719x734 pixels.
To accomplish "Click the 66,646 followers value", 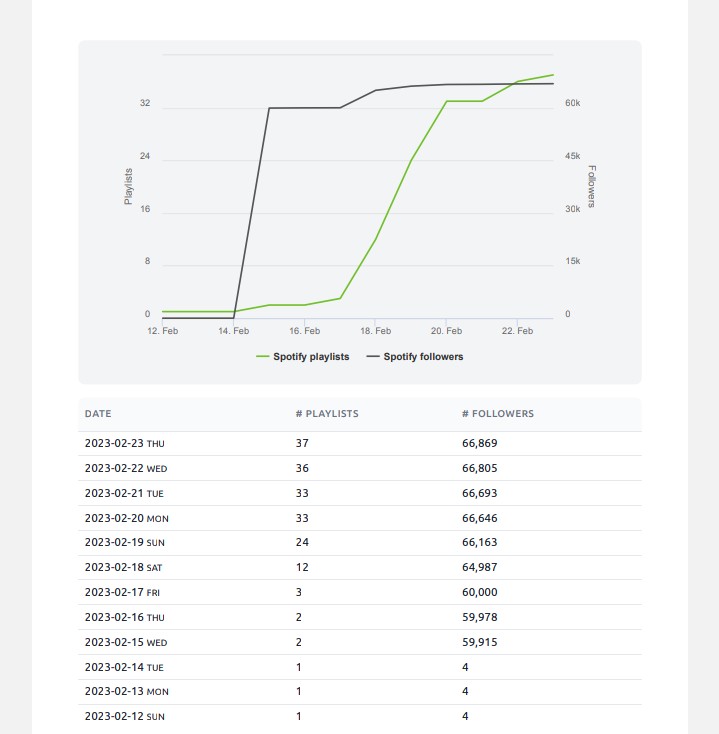I will [x=479, y=518].
